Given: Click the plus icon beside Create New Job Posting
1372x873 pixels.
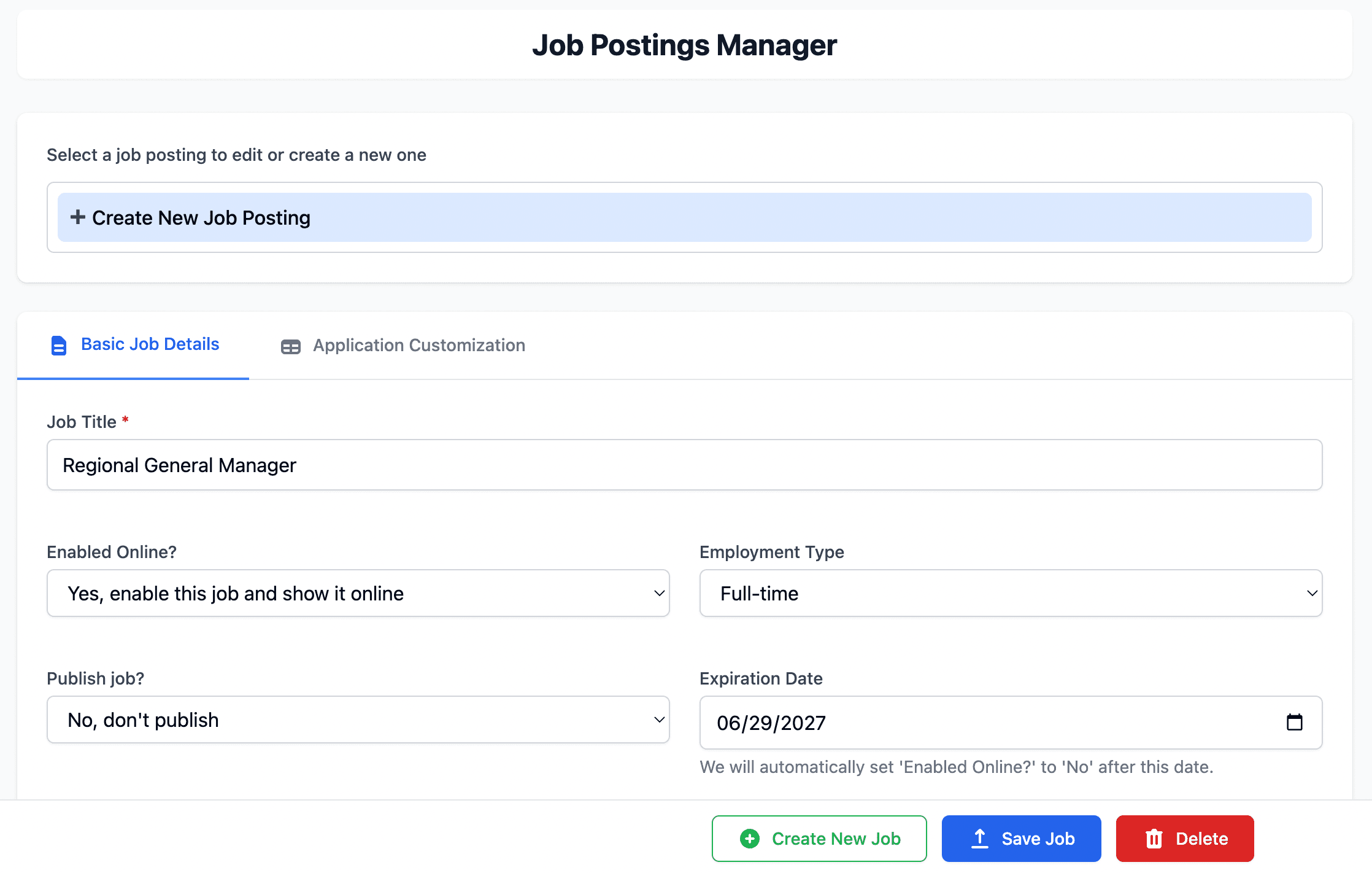Looking at the screenshot, I should (x=77, y=217).
